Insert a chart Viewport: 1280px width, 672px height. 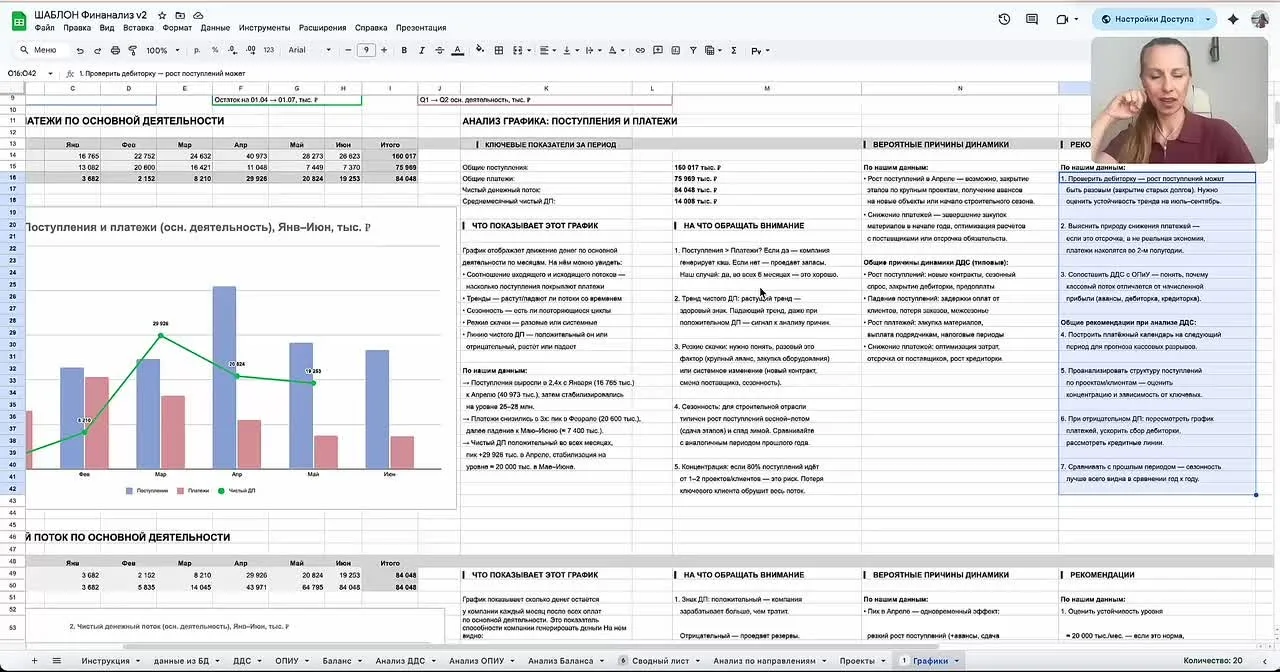tap(676, 50)
